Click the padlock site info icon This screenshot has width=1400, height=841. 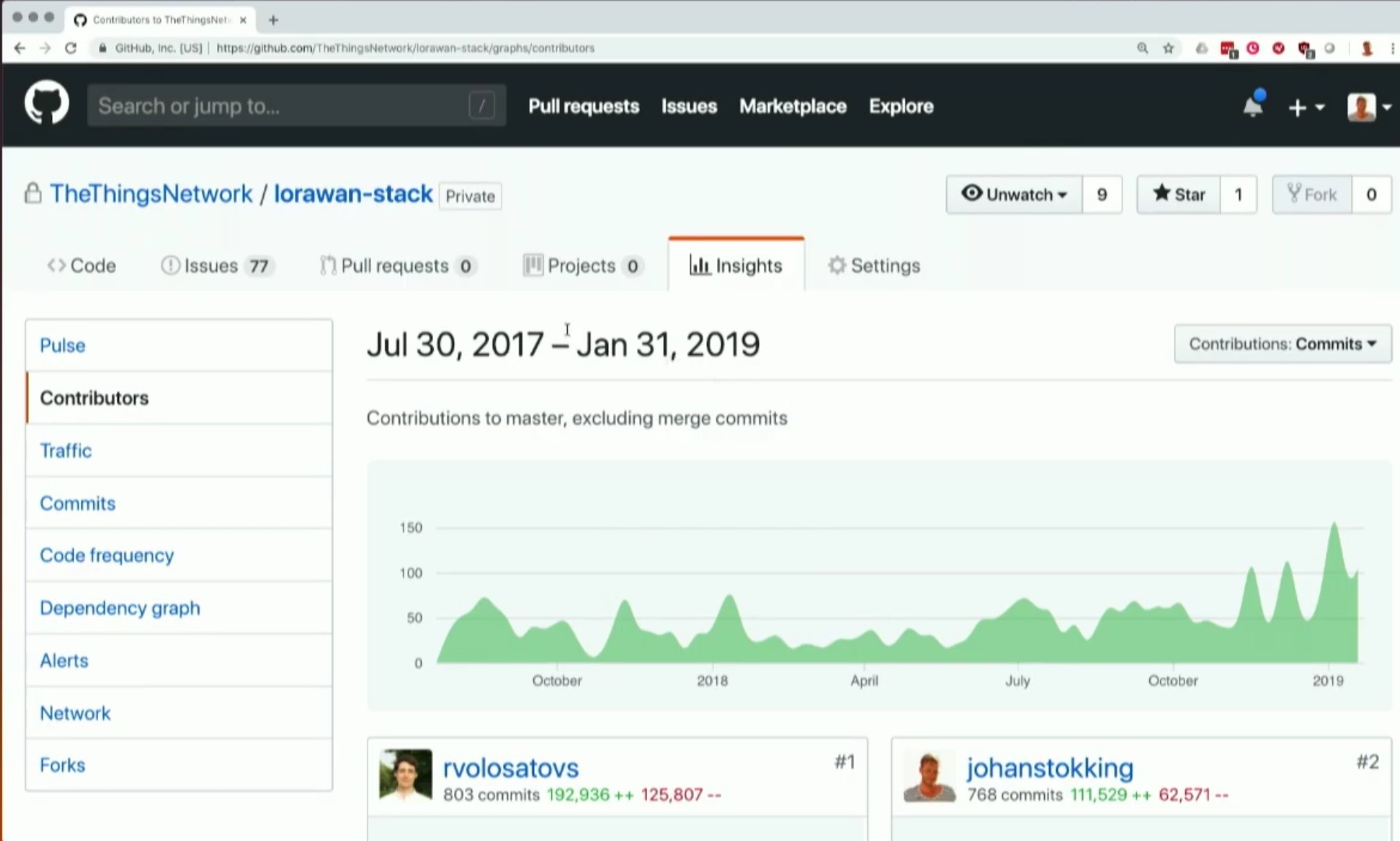point(102,48)
